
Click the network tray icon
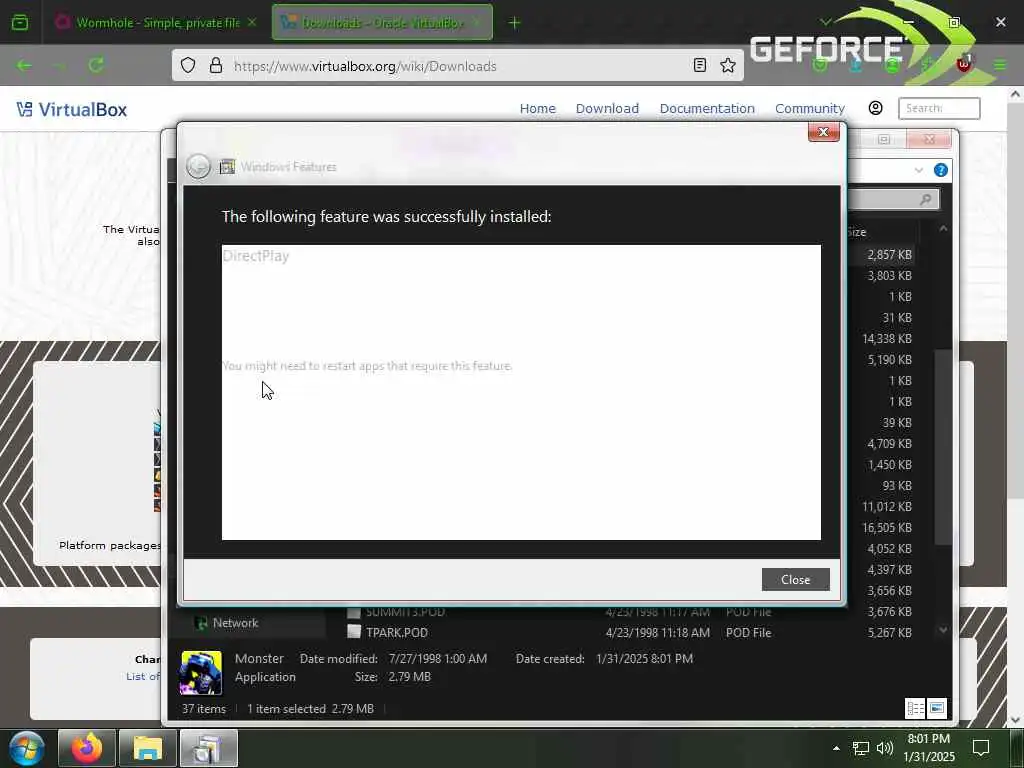[861, 748]
